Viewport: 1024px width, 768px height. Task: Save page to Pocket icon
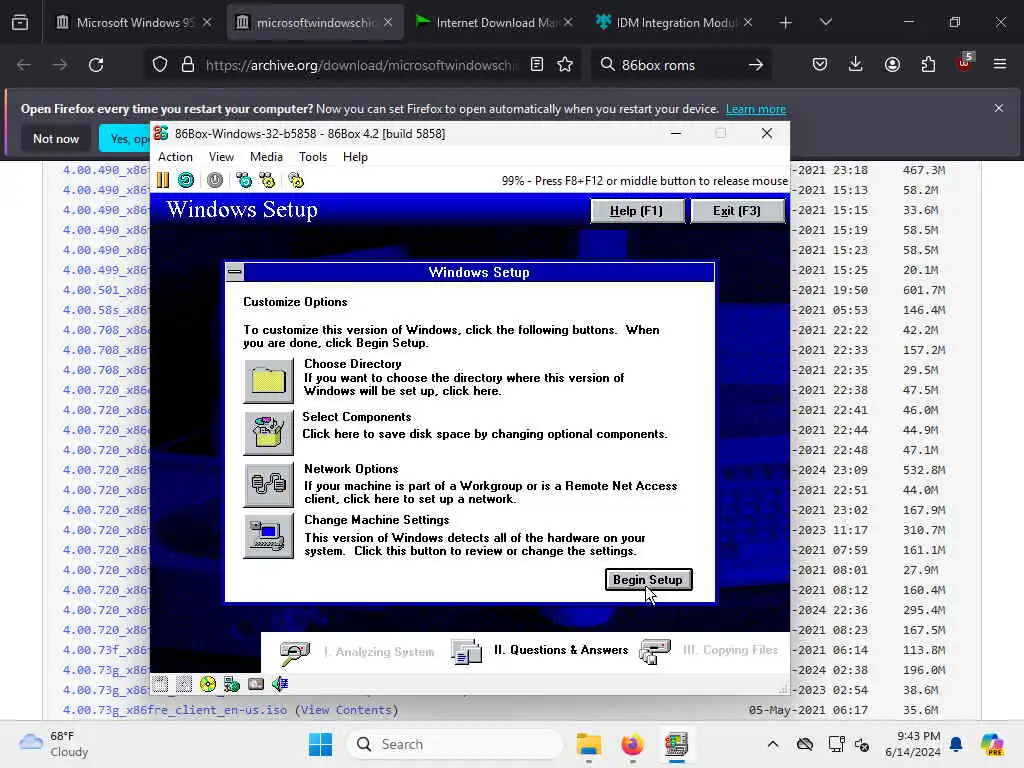pos(820,64)
